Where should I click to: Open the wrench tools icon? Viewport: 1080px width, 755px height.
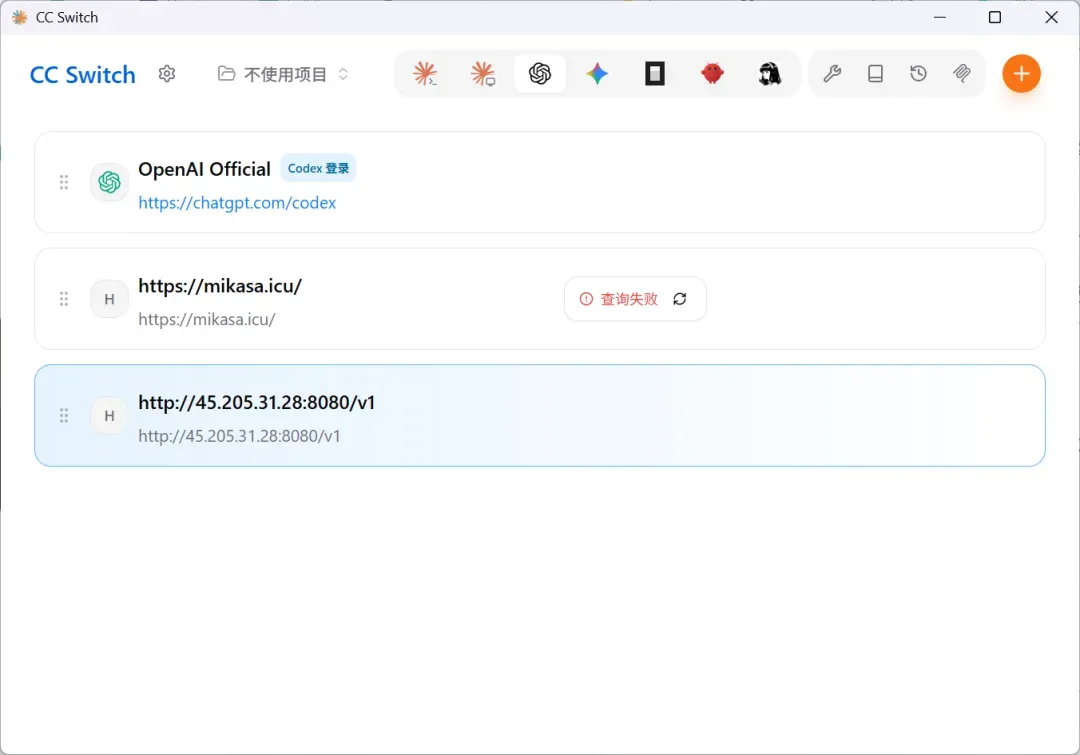point(832,74)
